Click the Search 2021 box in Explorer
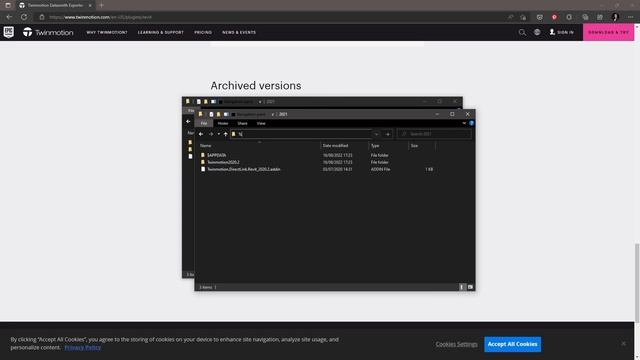Screen dimensions: 640x360 [x=434, y=134]
